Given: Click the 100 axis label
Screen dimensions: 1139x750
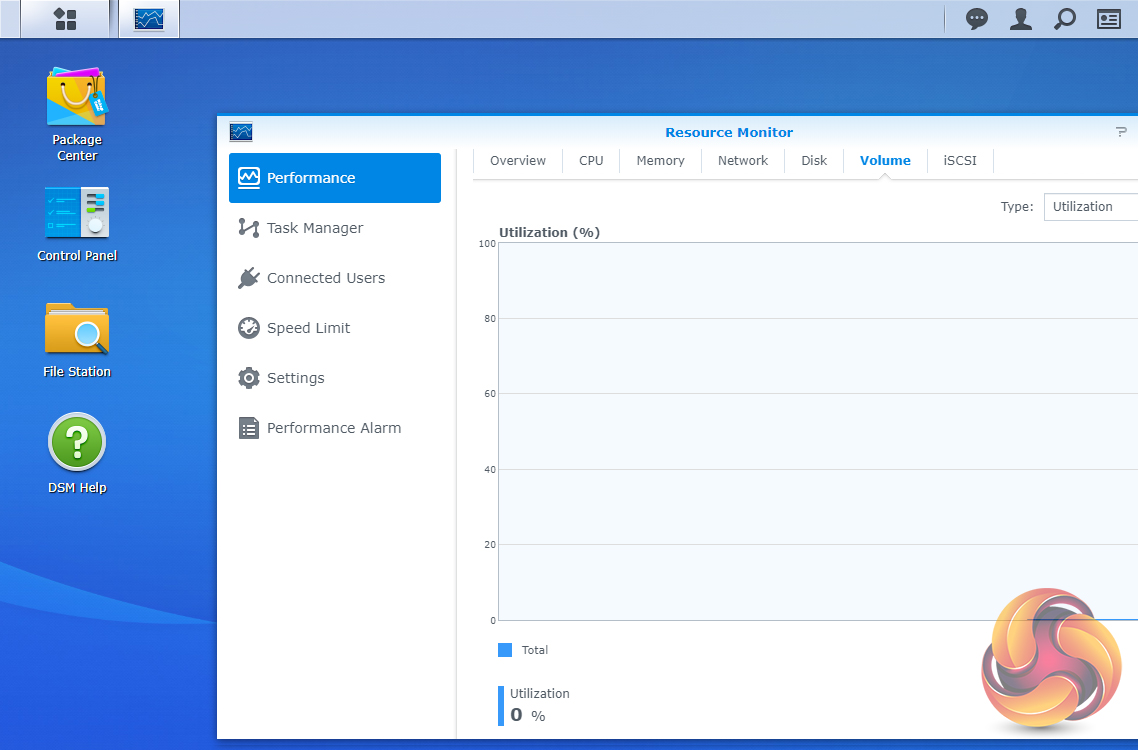Looking at the screenshot, I should click(x=487, y=243).
